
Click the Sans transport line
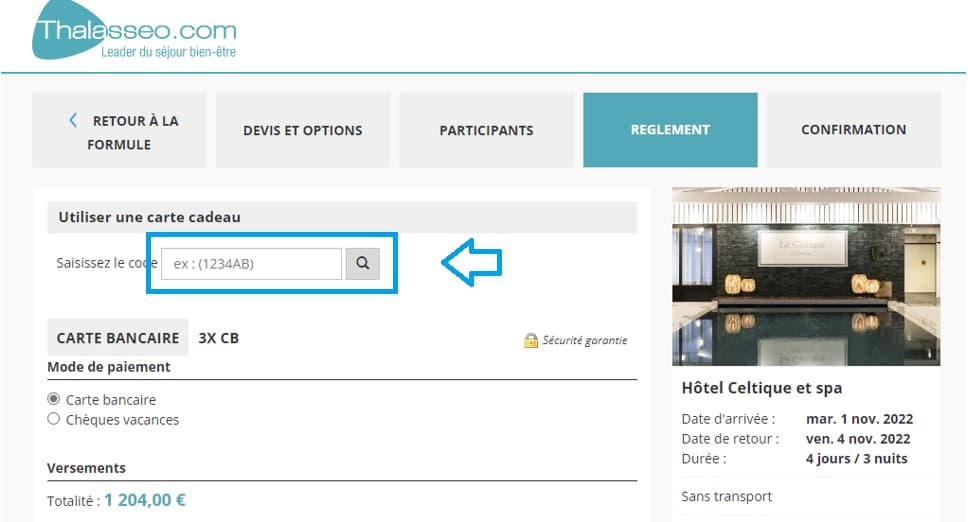pyautogui.click(x=726, y=496)
